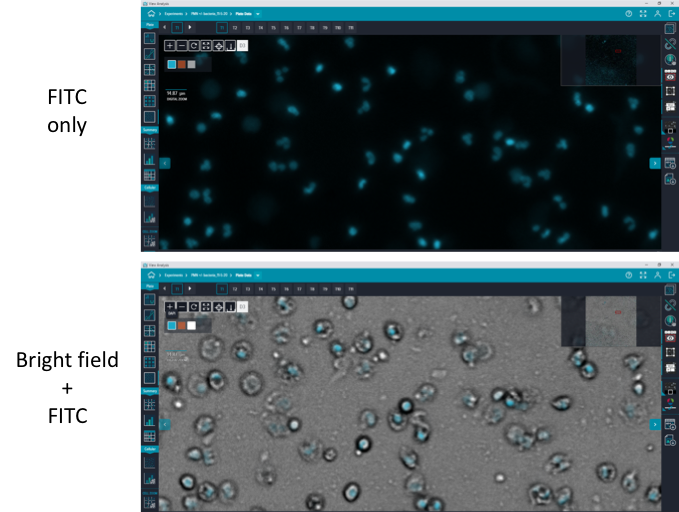Show the next field arrow in FITC only window
679x512 pixels.
[655, 163]
